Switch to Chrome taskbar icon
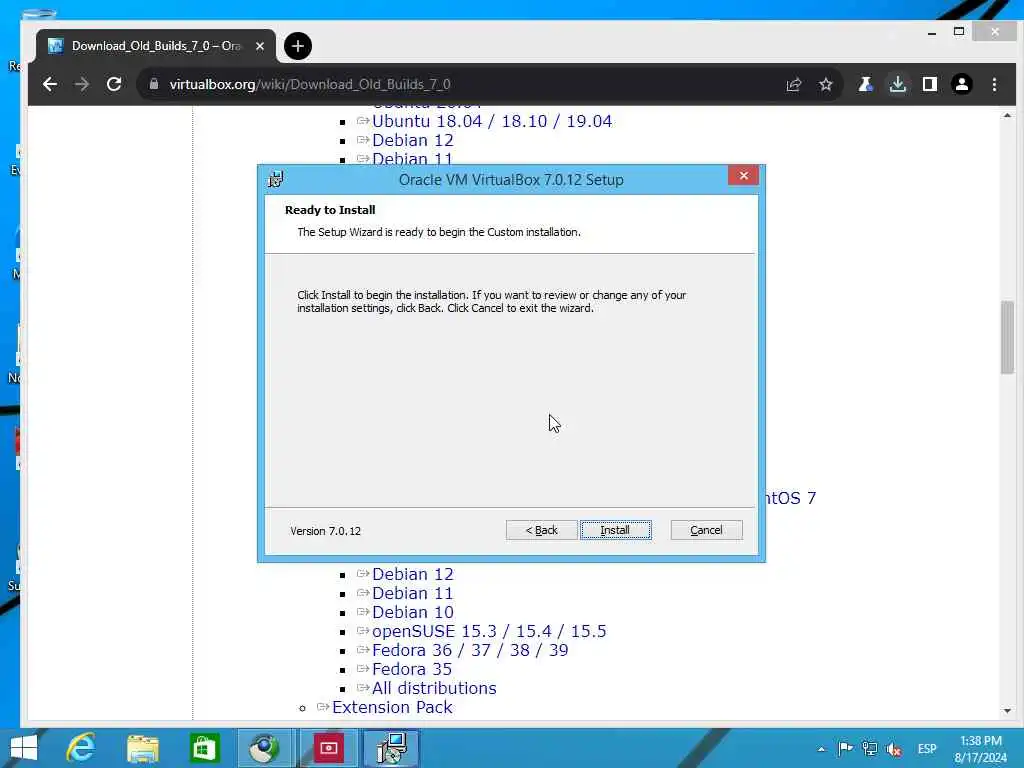 pyautogui.click(x=264, y=748)
